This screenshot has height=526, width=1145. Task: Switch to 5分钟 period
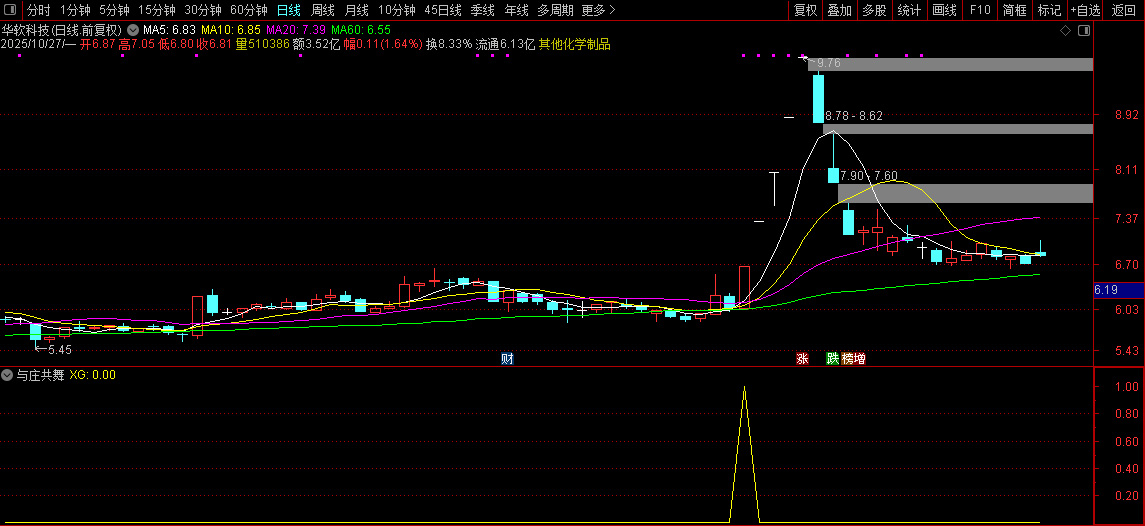[x=115, y=10]
